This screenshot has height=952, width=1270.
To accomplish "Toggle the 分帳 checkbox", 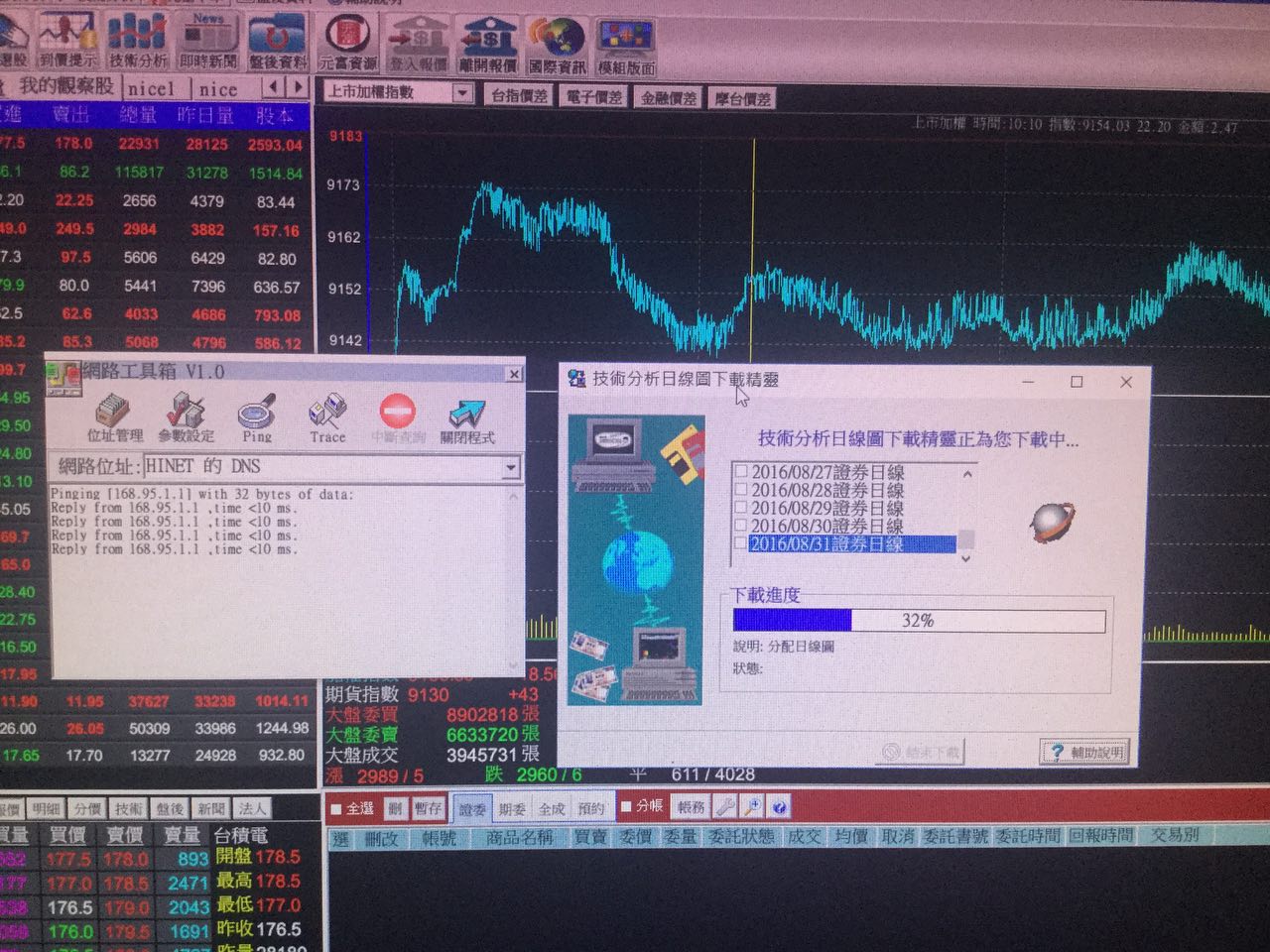I will [627, 806].
